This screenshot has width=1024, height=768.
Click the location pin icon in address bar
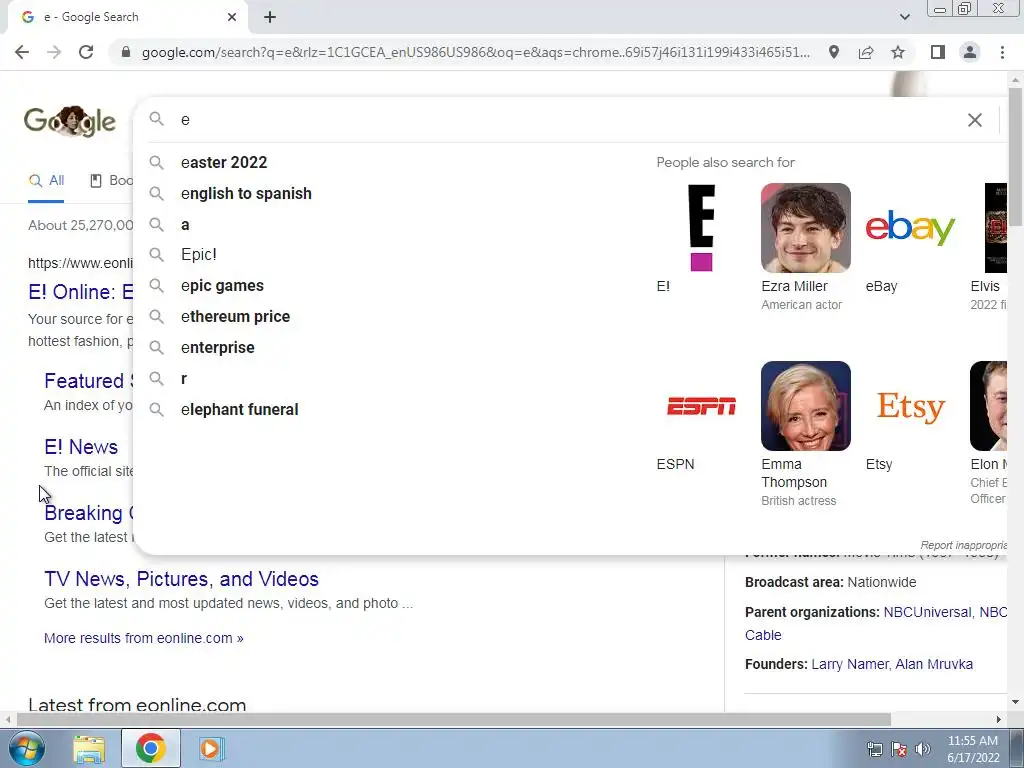834,52
